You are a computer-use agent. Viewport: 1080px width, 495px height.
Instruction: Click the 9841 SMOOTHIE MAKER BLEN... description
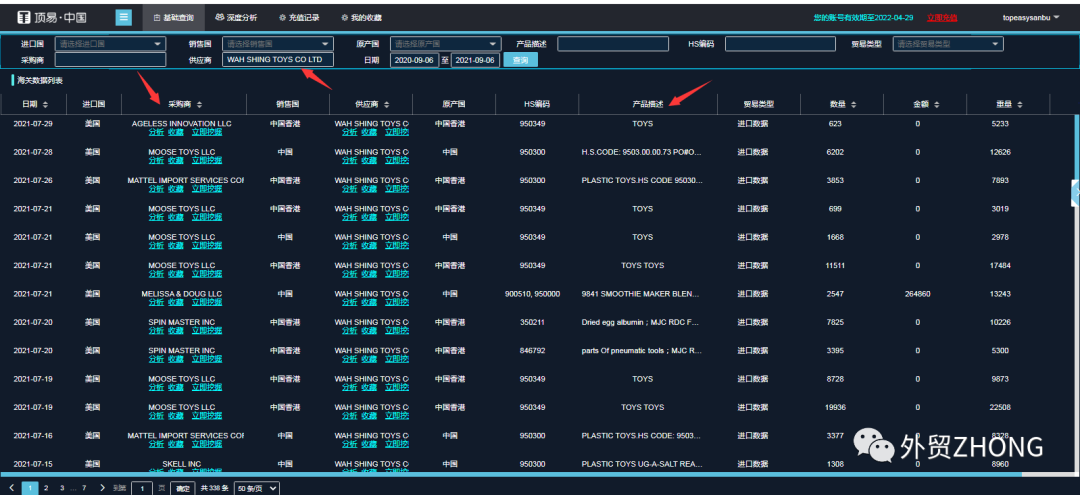(642, 294)
